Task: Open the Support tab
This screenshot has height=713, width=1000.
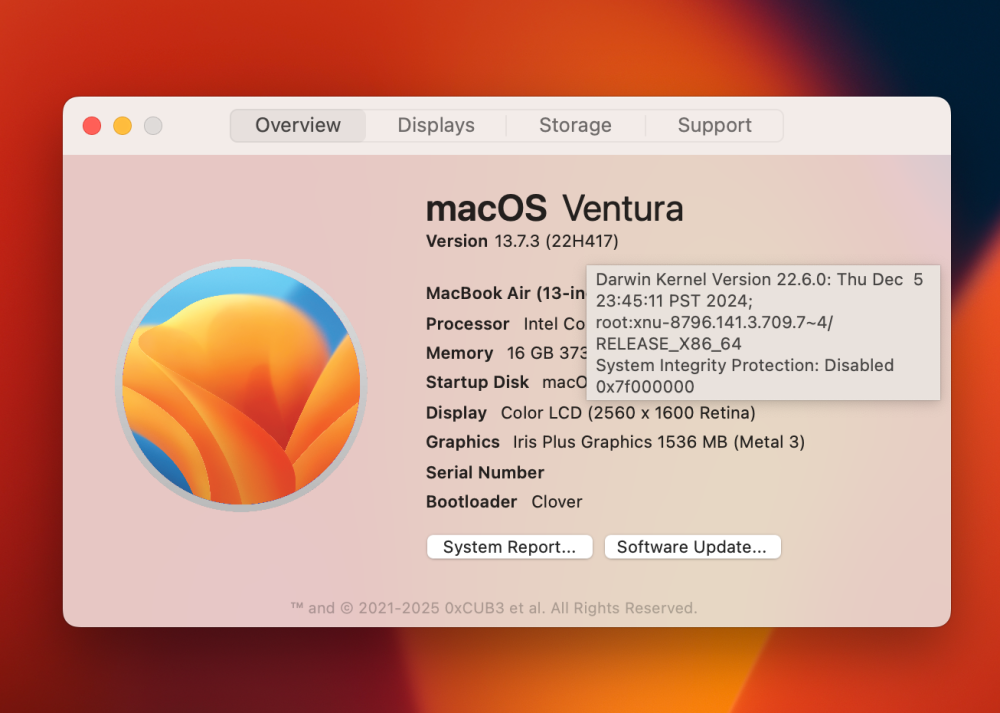Action: [714, 125]
